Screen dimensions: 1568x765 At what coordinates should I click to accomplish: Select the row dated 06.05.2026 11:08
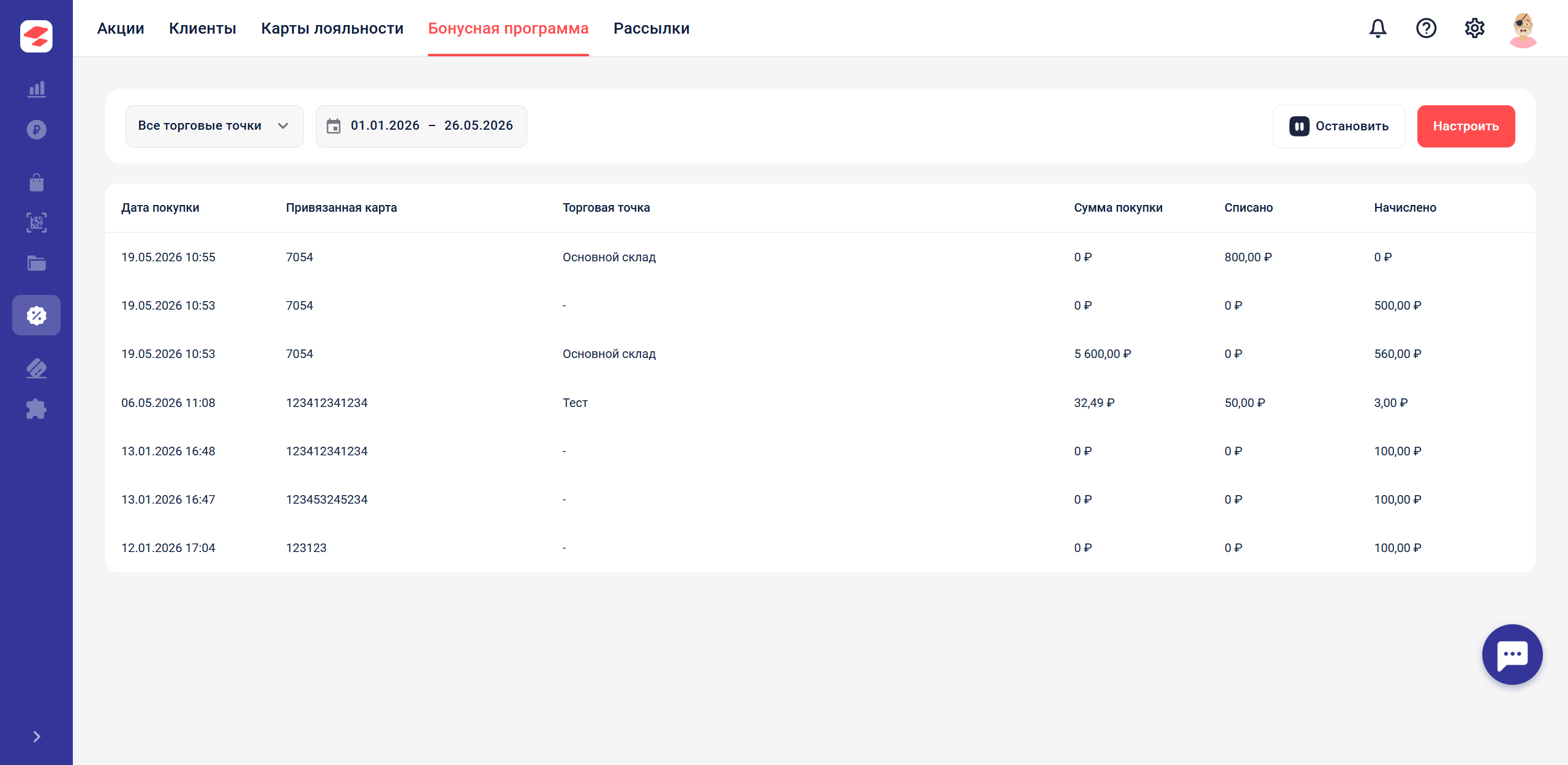pos(820,403)
